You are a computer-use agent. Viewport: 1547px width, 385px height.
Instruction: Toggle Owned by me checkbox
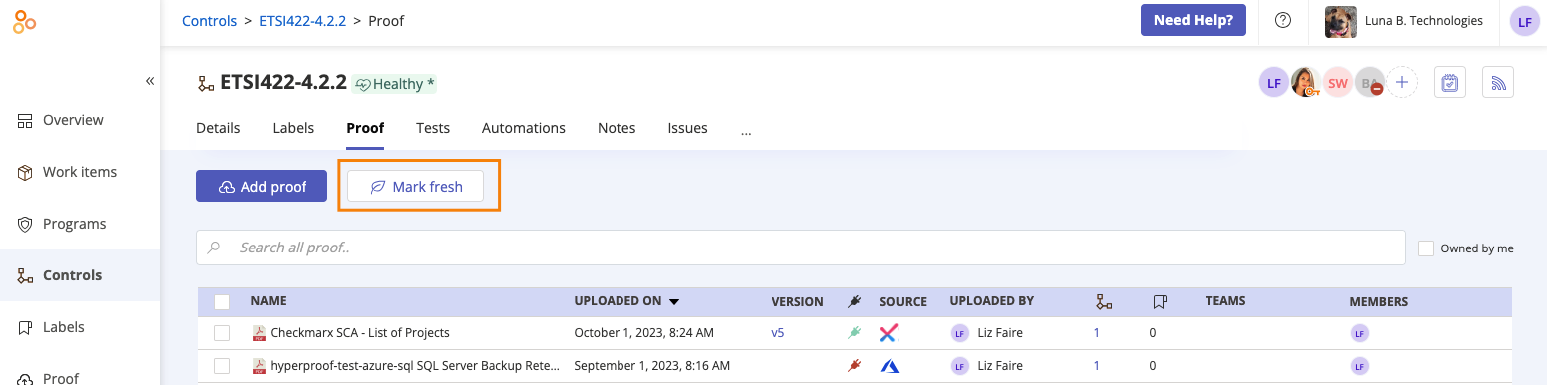tap(1426, 248)
